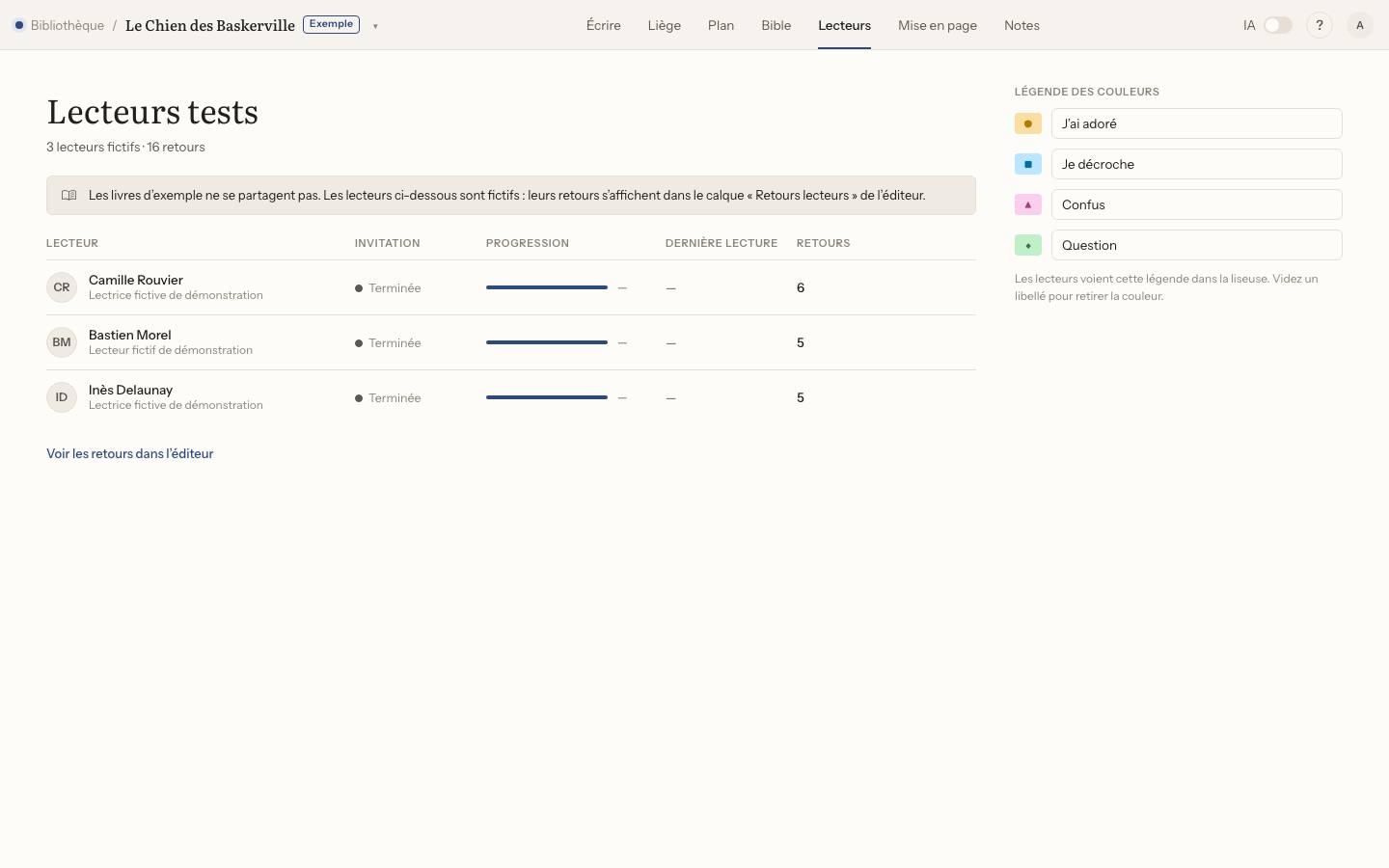Click the CR avatar for Camille Rouvier
Image resolution: width=1389 pixels, height=868 pixels.
(62, 287)
